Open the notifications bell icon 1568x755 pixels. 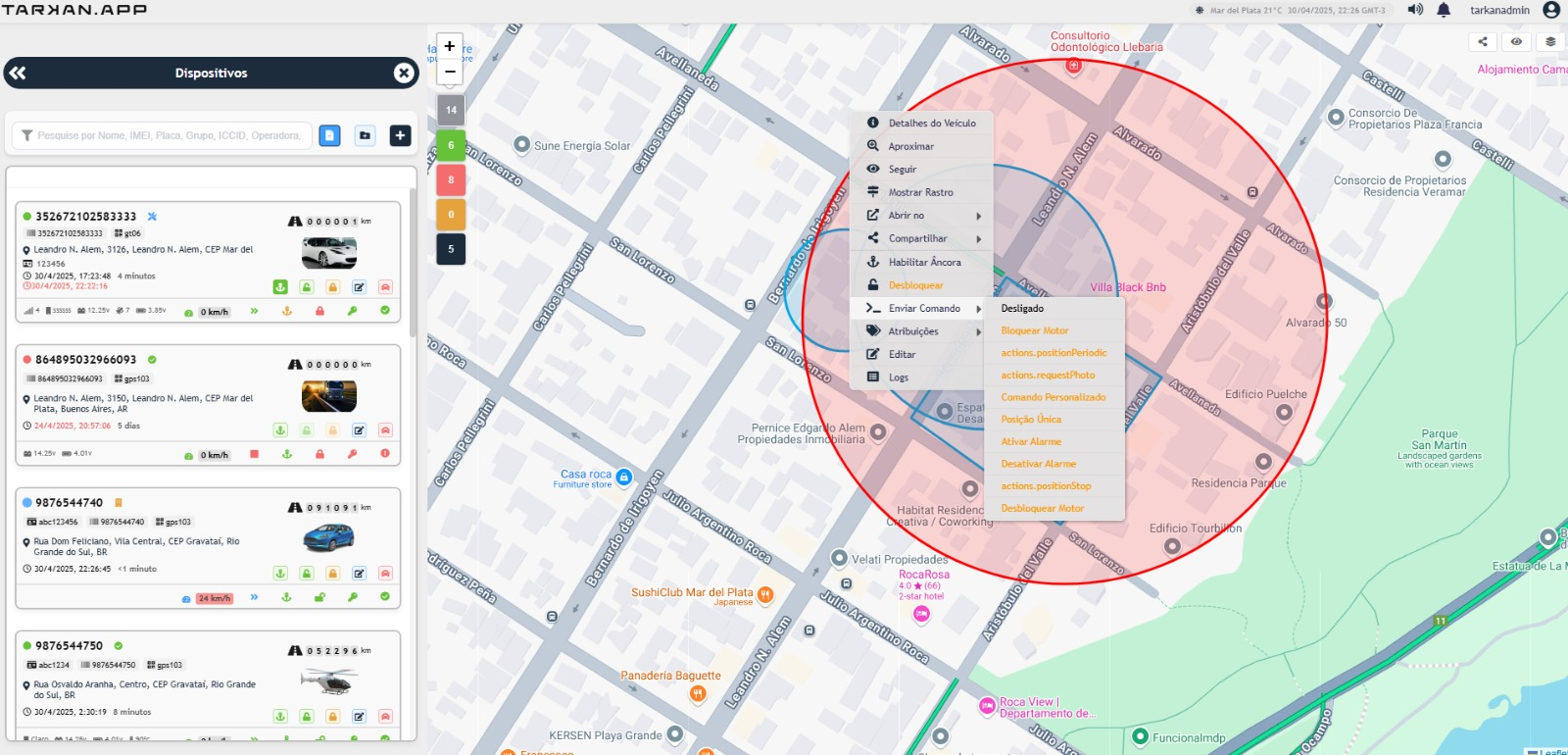click(x=1444, y=10)
